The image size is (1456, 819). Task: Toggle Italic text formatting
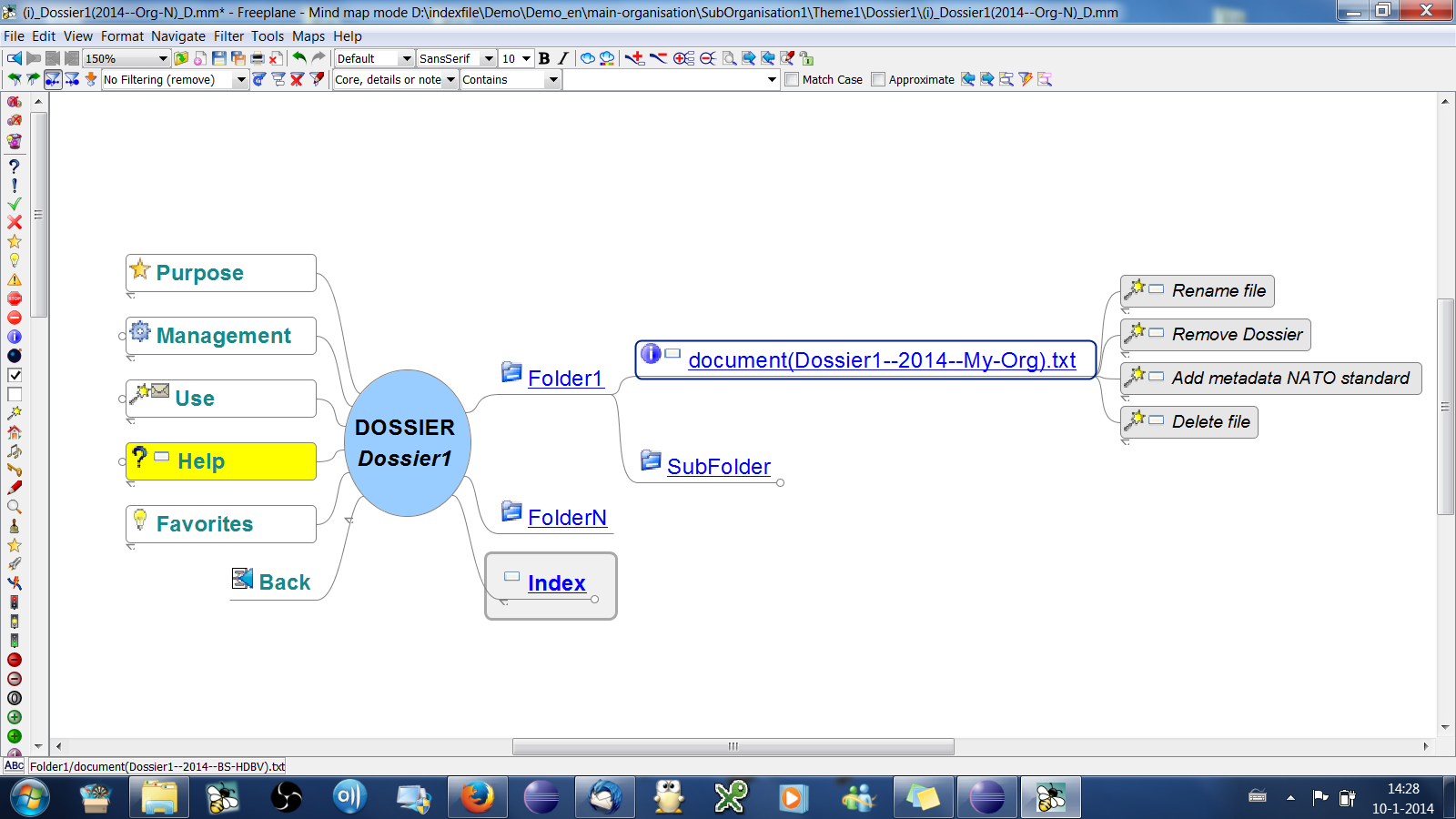[563, 58]
